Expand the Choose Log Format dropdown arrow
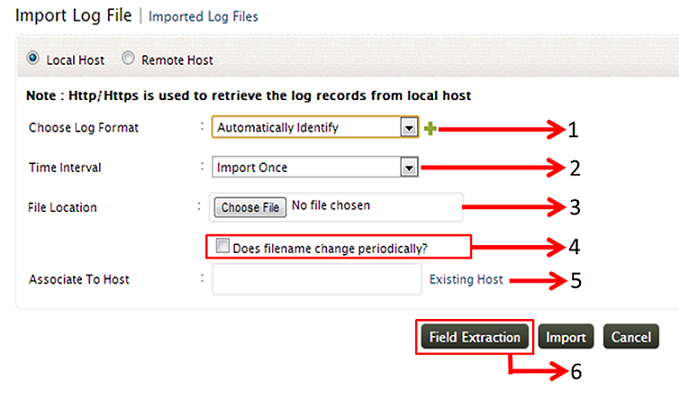 pos(407,128)
